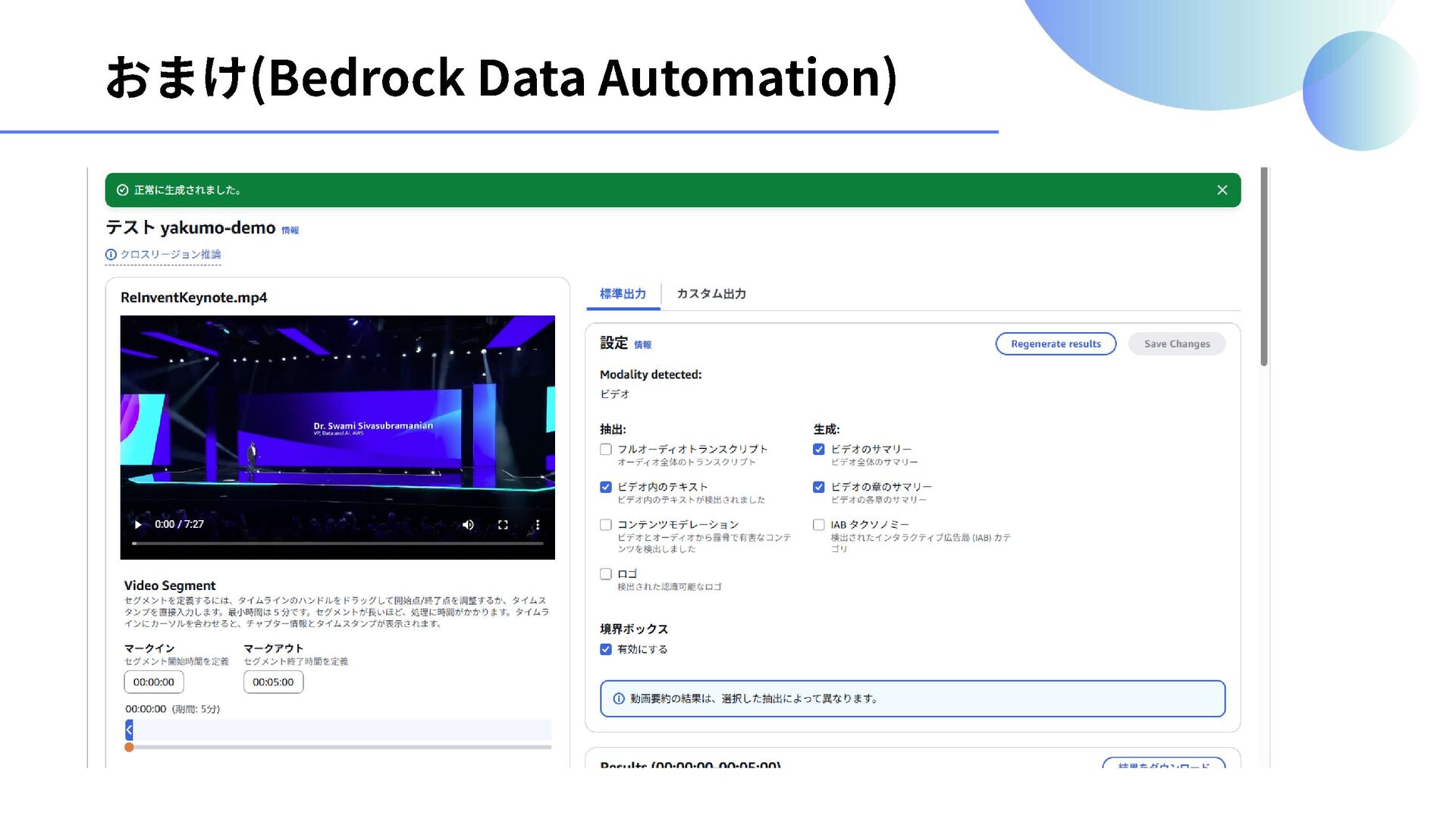The width and height of the screenshot is (1456, 819).
Task: Click Save Changes button
Action: (x=1177, y=344)
